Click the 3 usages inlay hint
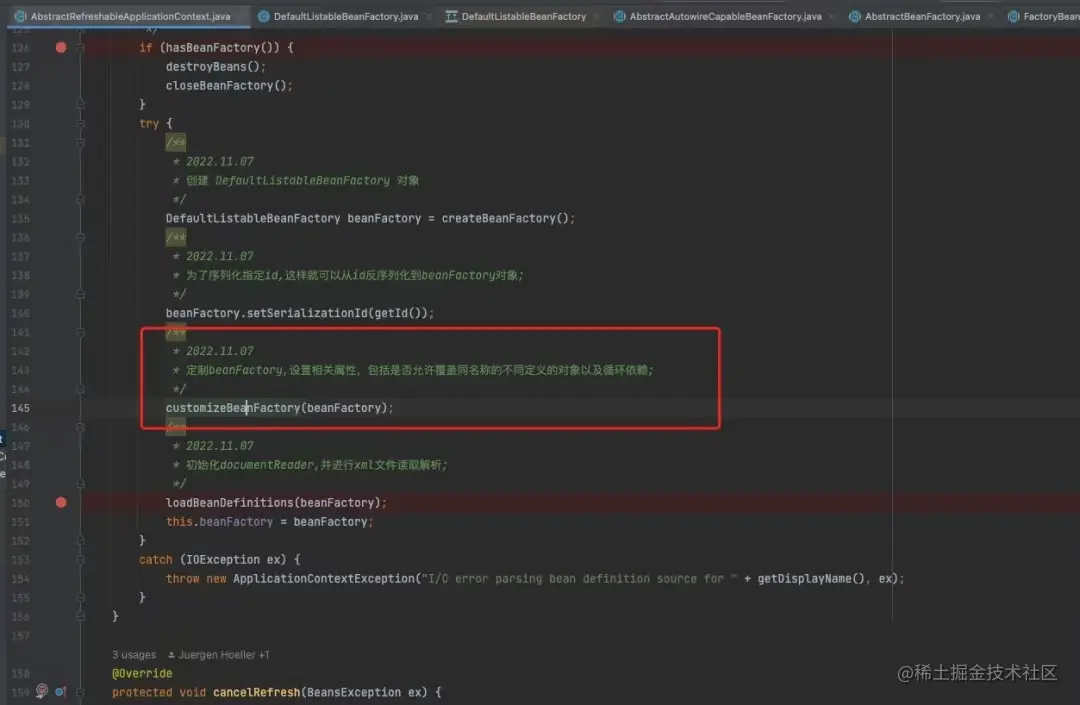 coord(134,655)
